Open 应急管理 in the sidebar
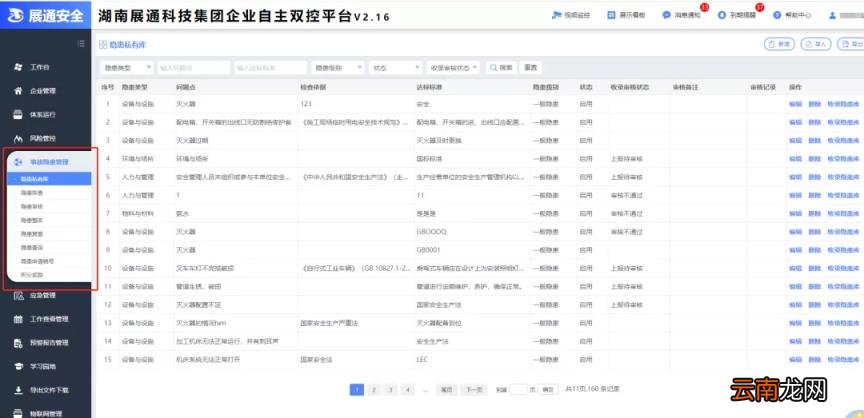This screenshot has height=418, width=864. click(42, 295)
